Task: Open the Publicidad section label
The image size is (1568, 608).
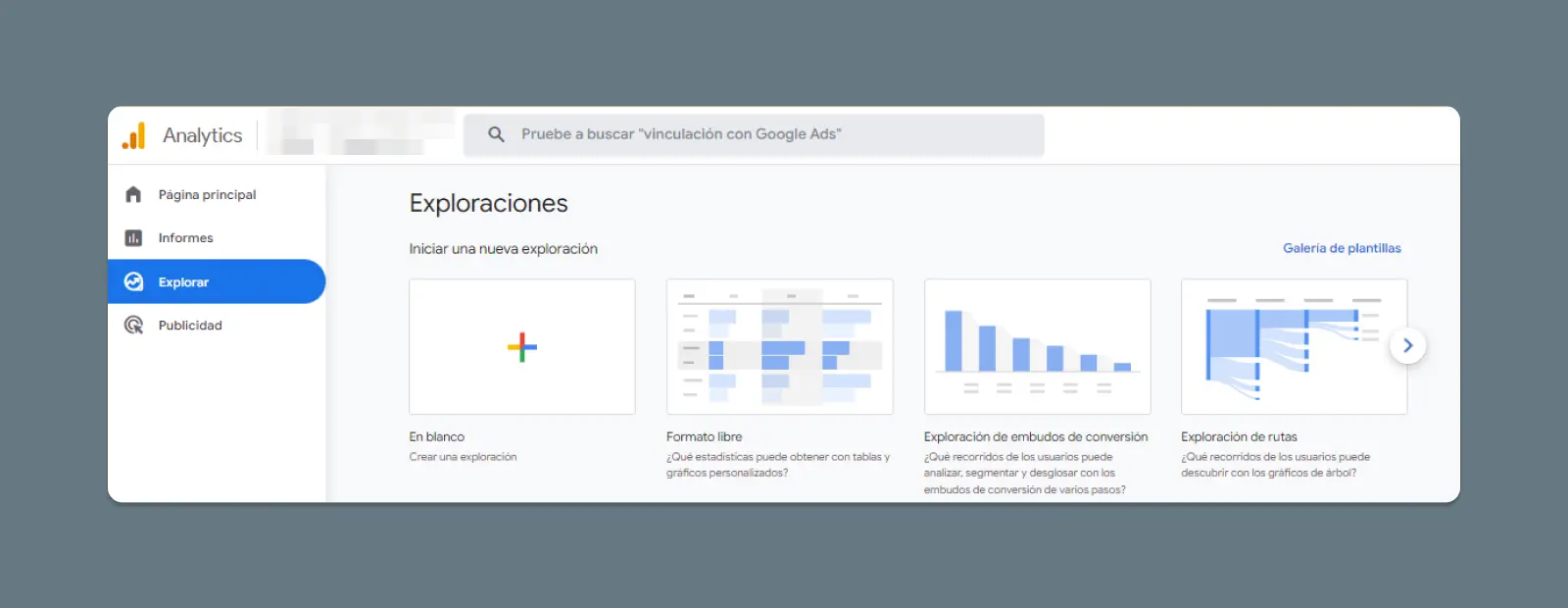Action: [x=190, y=326]
